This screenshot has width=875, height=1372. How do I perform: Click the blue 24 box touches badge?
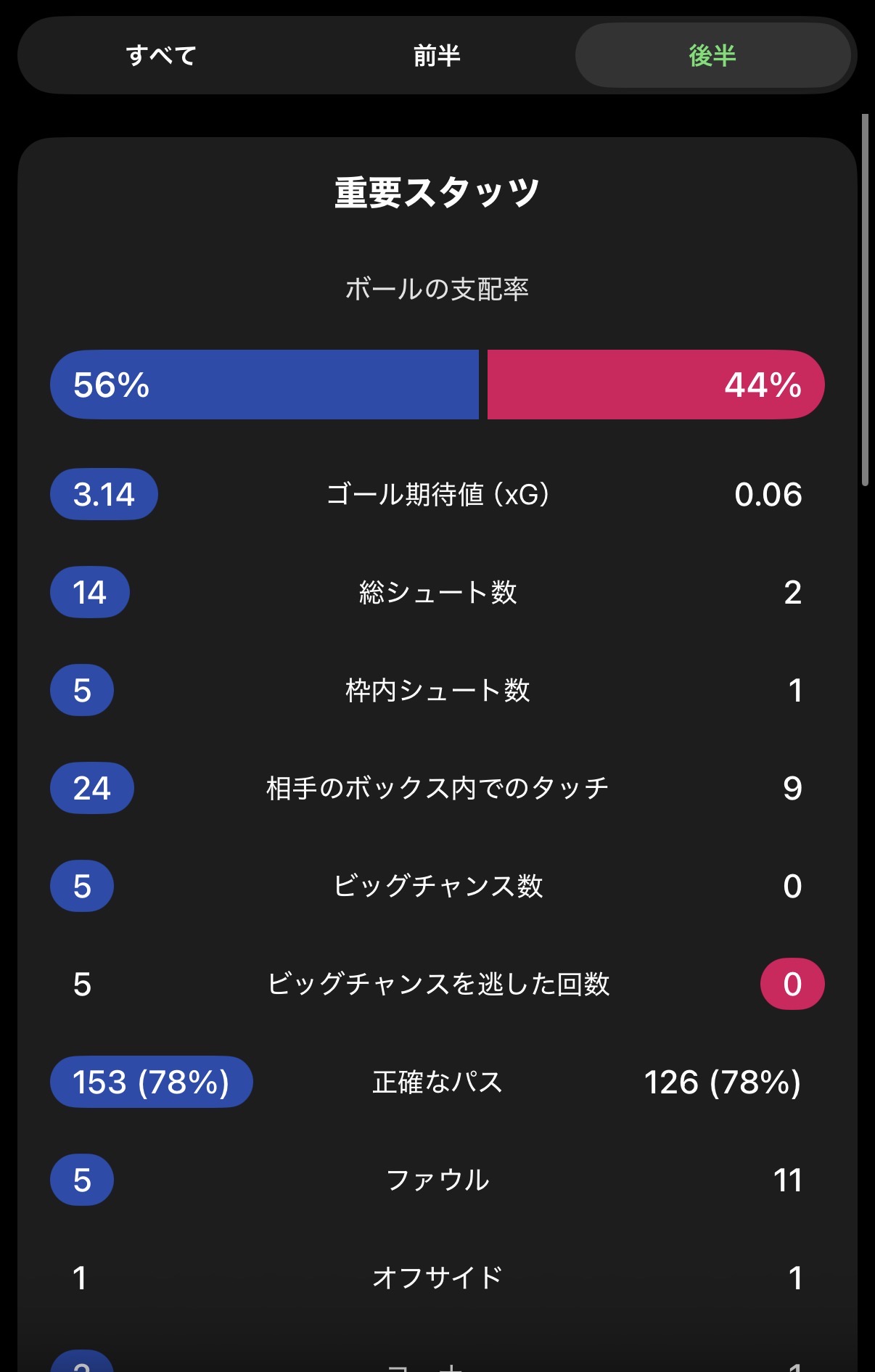(91, 789)
